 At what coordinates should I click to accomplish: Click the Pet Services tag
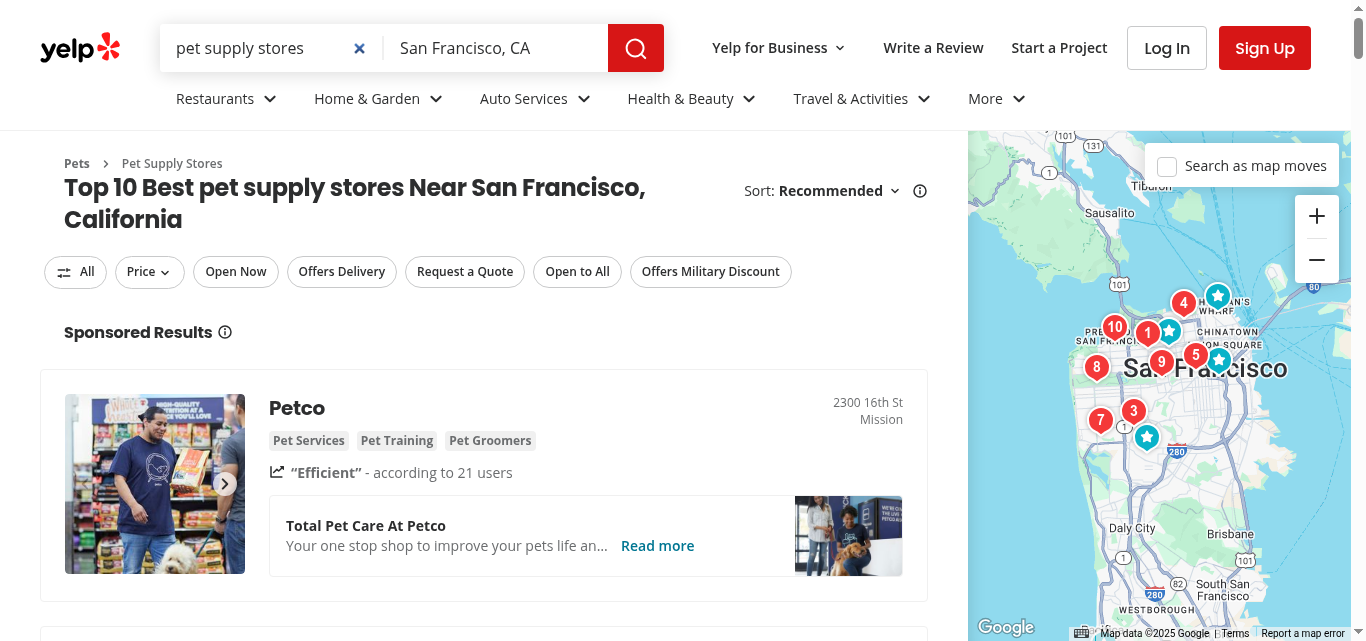[309, 441]
